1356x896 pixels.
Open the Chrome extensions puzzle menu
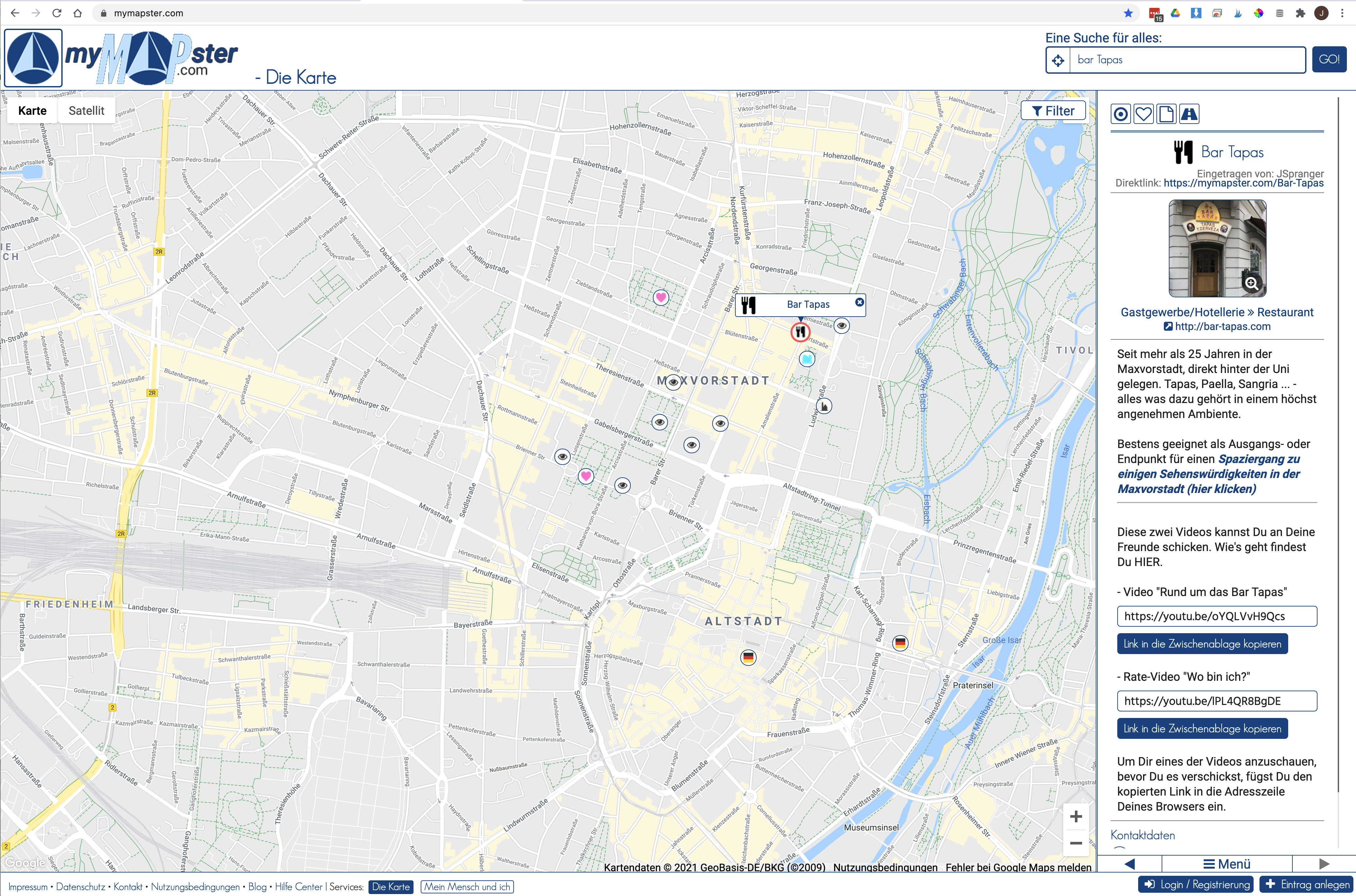point(1301,13)
